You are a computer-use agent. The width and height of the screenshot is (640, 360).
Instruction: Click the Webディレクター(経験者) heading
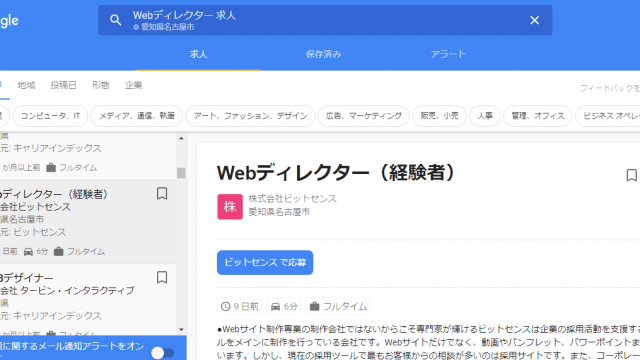point(336,173)
